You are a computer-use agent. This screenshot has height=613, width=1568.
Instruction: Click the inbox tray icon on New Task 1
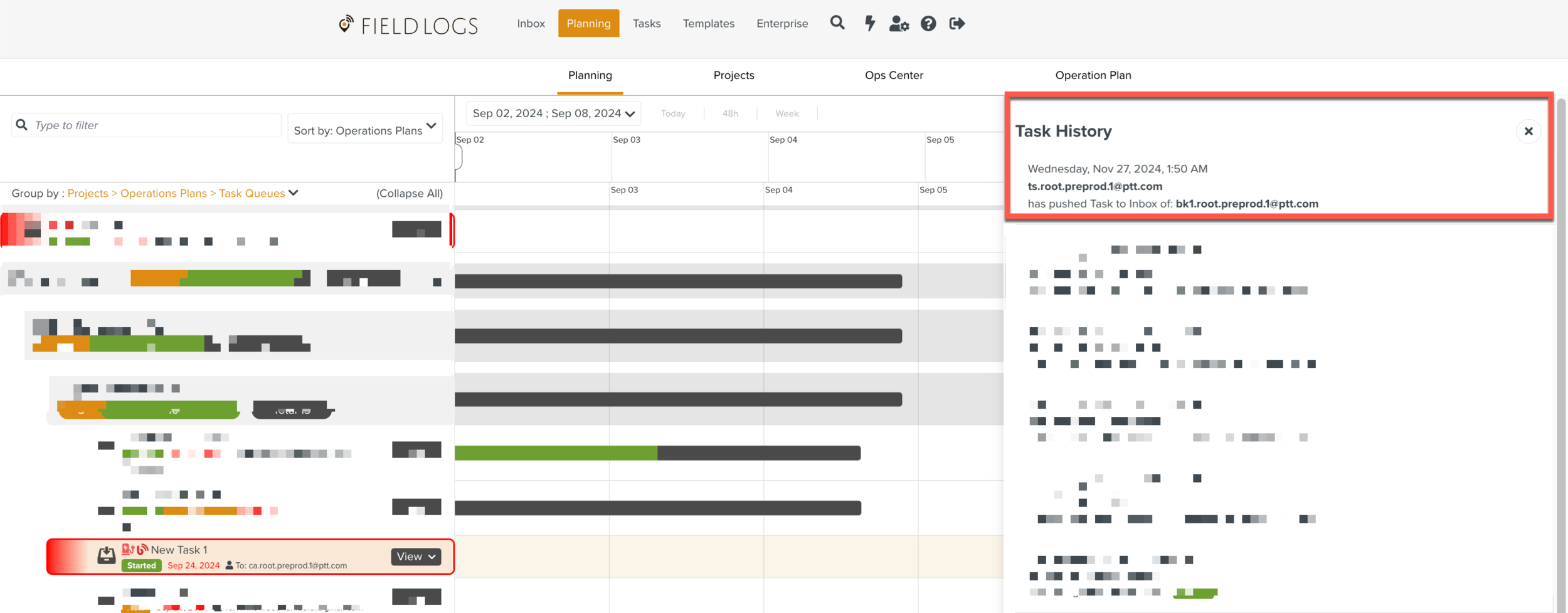pyautogui.click(x=106, y=555)
